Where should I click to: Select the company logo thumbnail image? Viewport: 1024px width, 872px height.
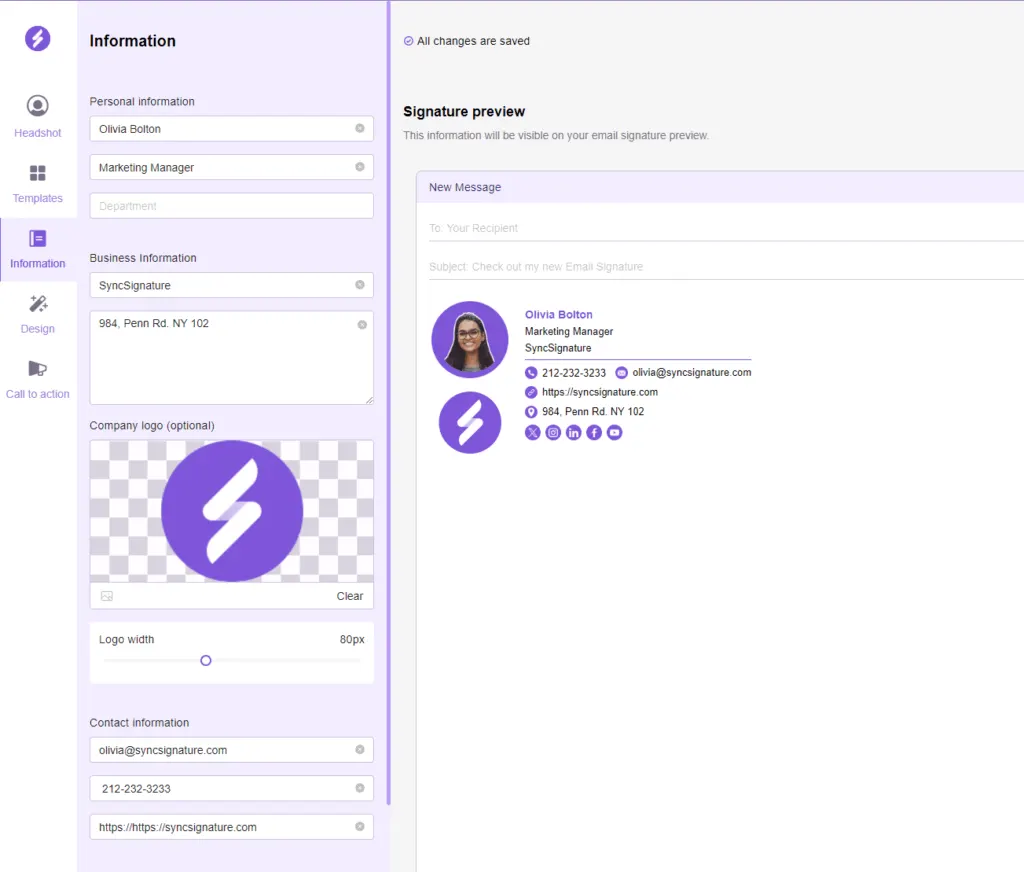coord(230,511)
